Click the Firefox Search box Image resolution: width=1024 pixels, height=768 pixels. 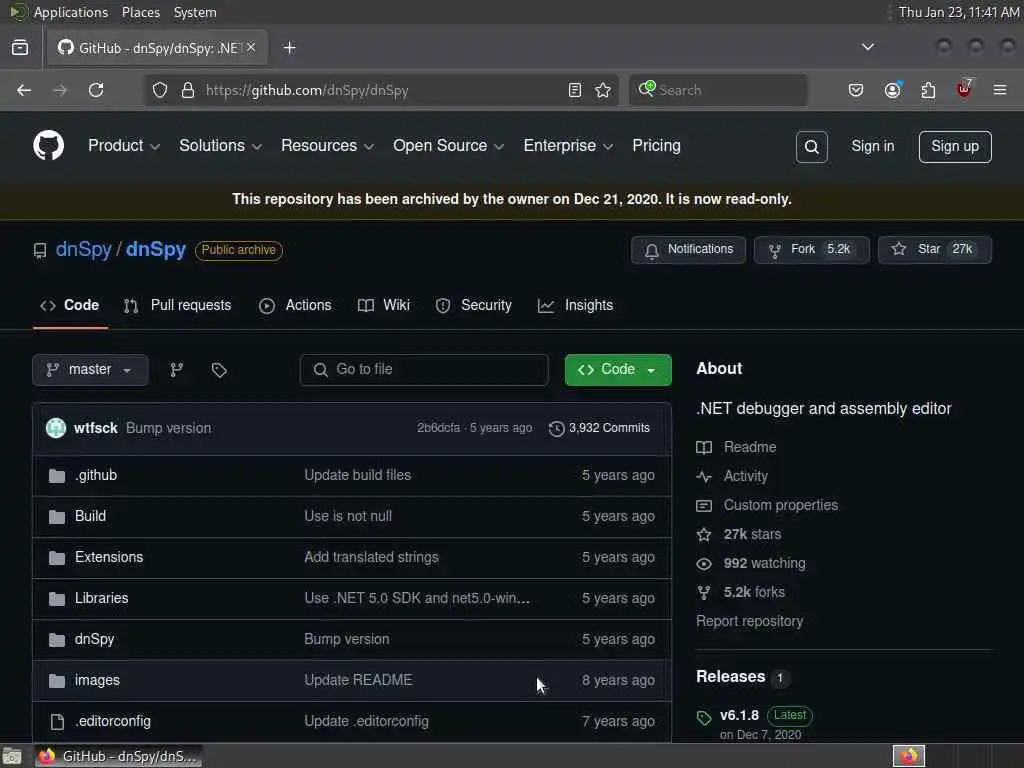[718, 90]
